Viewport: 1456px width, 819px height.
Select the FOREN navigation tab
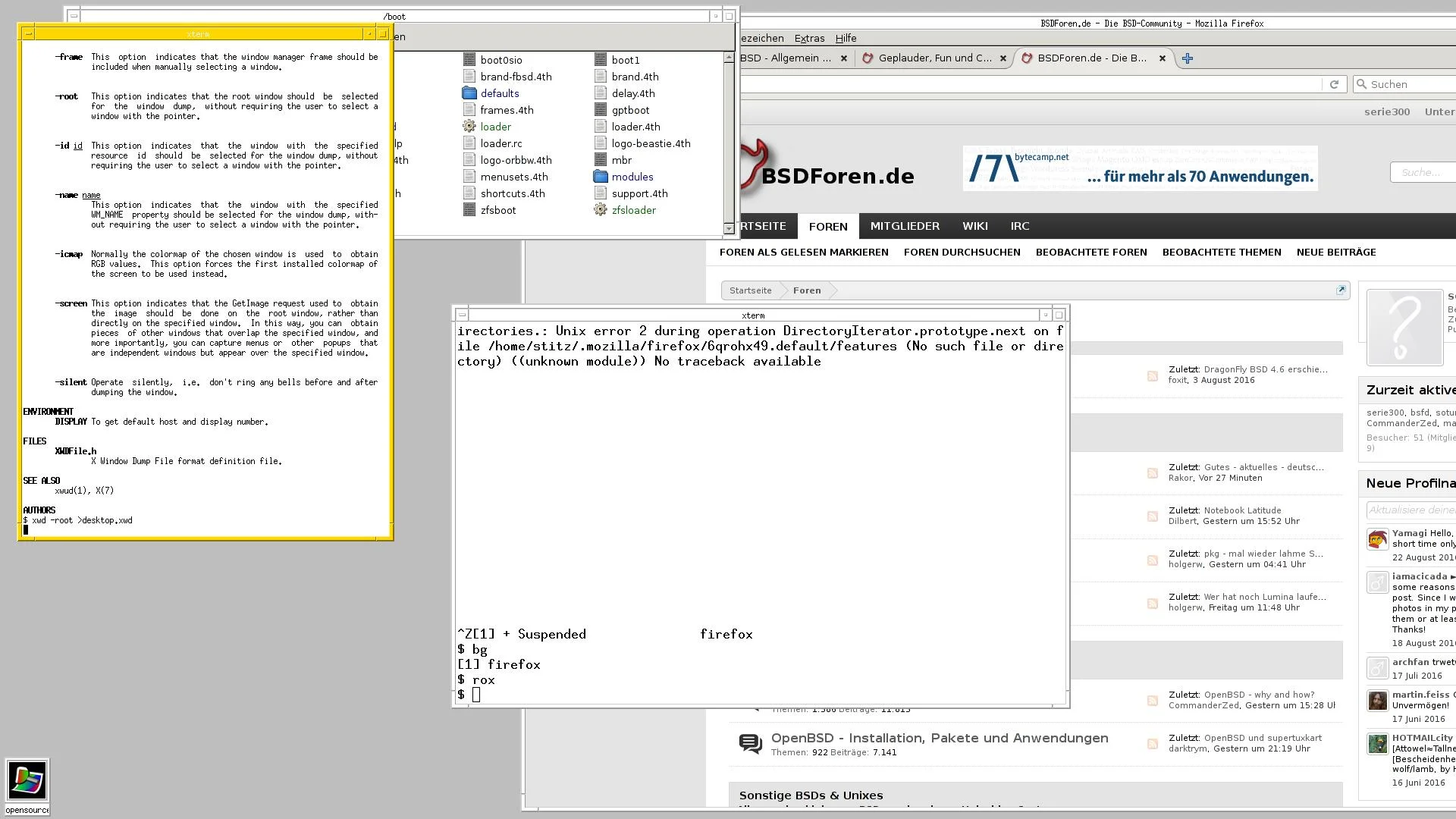828,226
